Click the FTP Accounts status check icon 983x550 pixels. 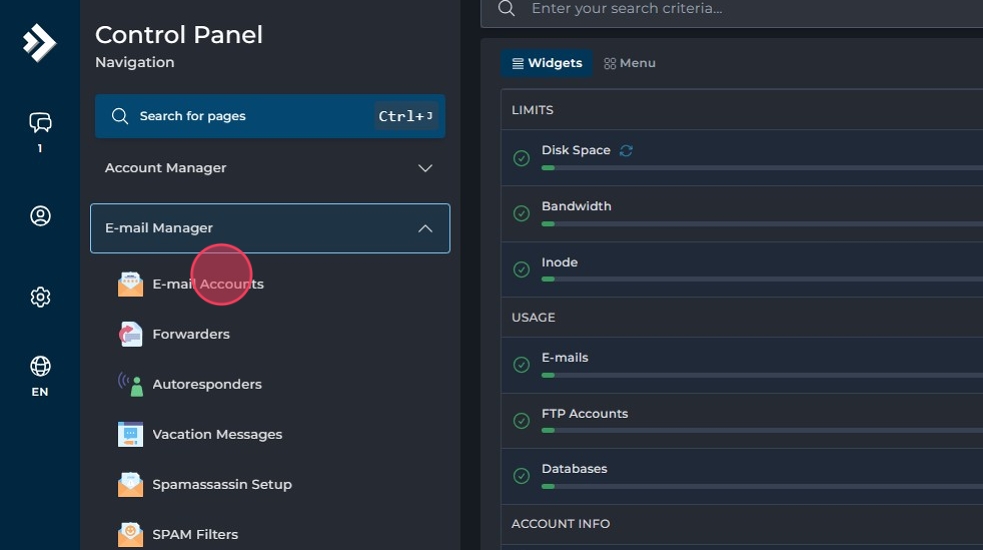[x=521, y=421]
